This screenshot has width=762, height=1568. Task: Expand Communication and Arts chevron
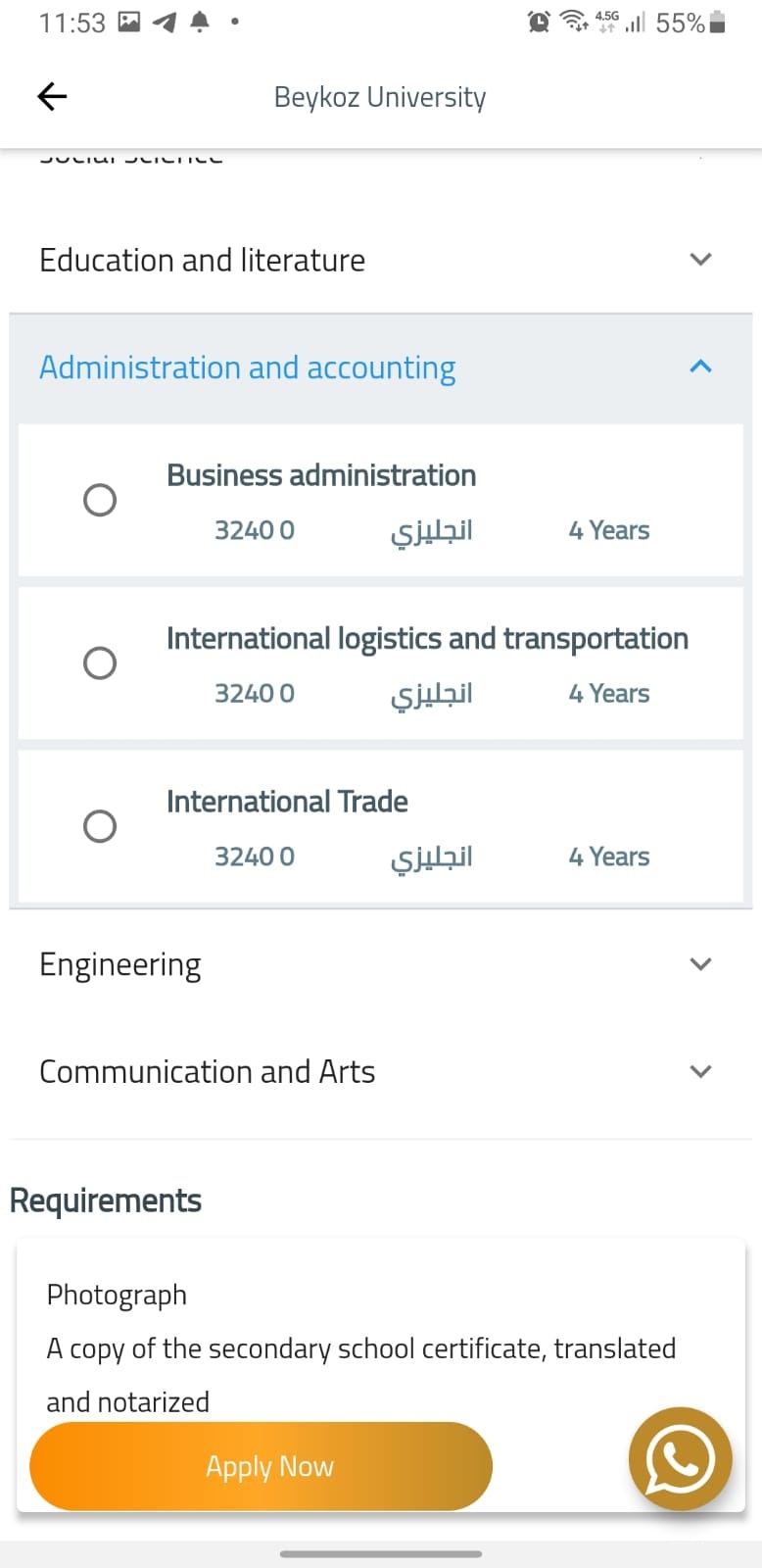click(700, 1071)
